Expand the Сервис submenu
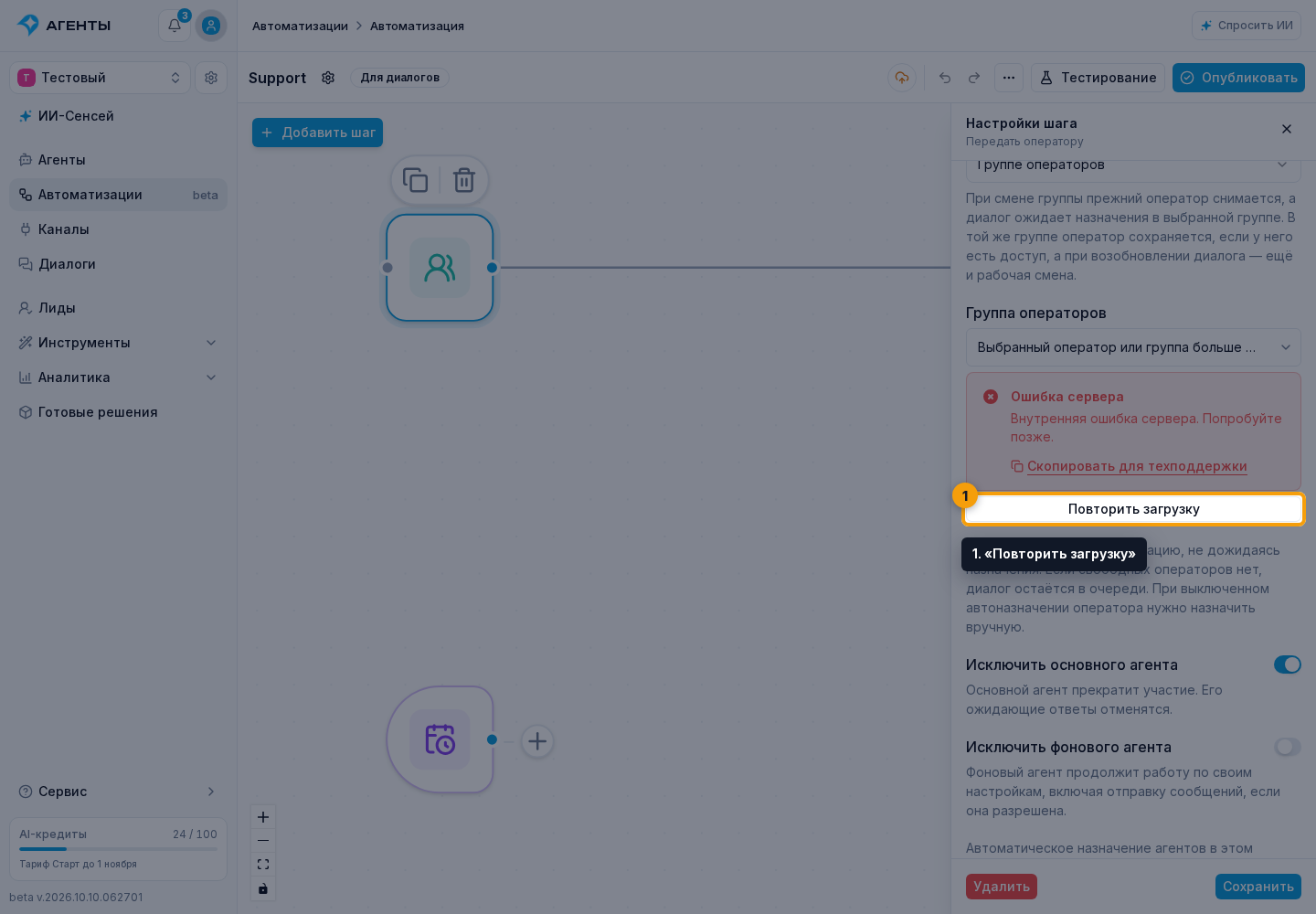Image resolution: width=1316 pixels, height=914 pixels. pos(119,792)
